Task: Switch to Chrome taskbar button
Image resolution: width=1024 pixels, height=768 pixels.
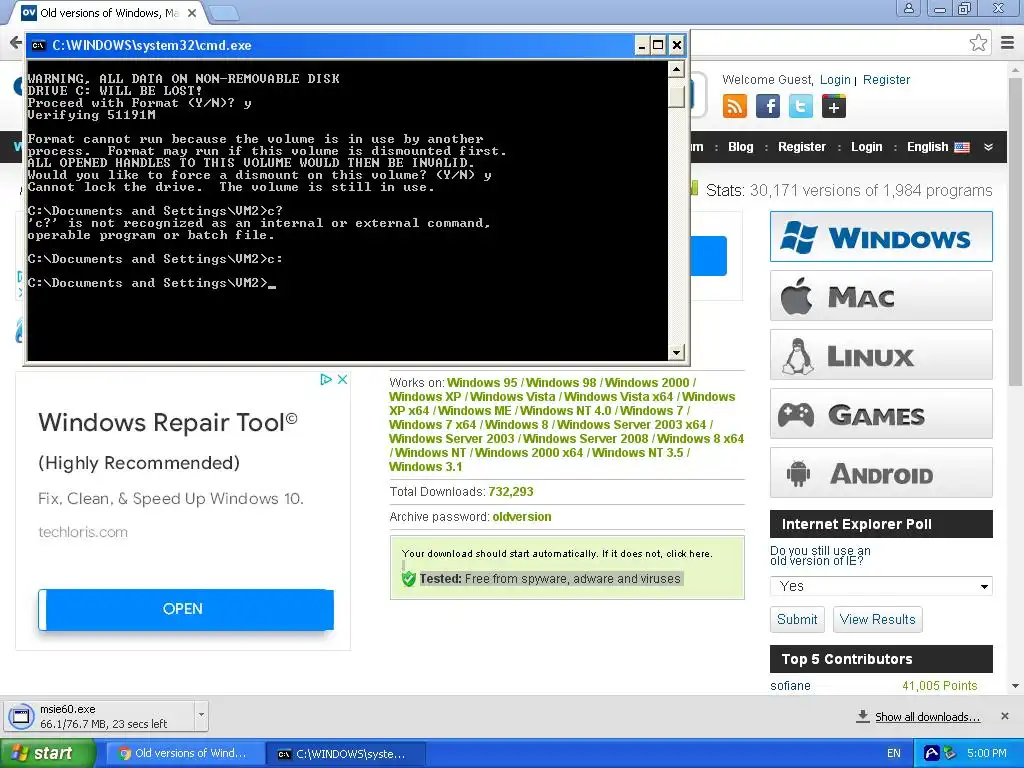Action: tap(184, 753)
